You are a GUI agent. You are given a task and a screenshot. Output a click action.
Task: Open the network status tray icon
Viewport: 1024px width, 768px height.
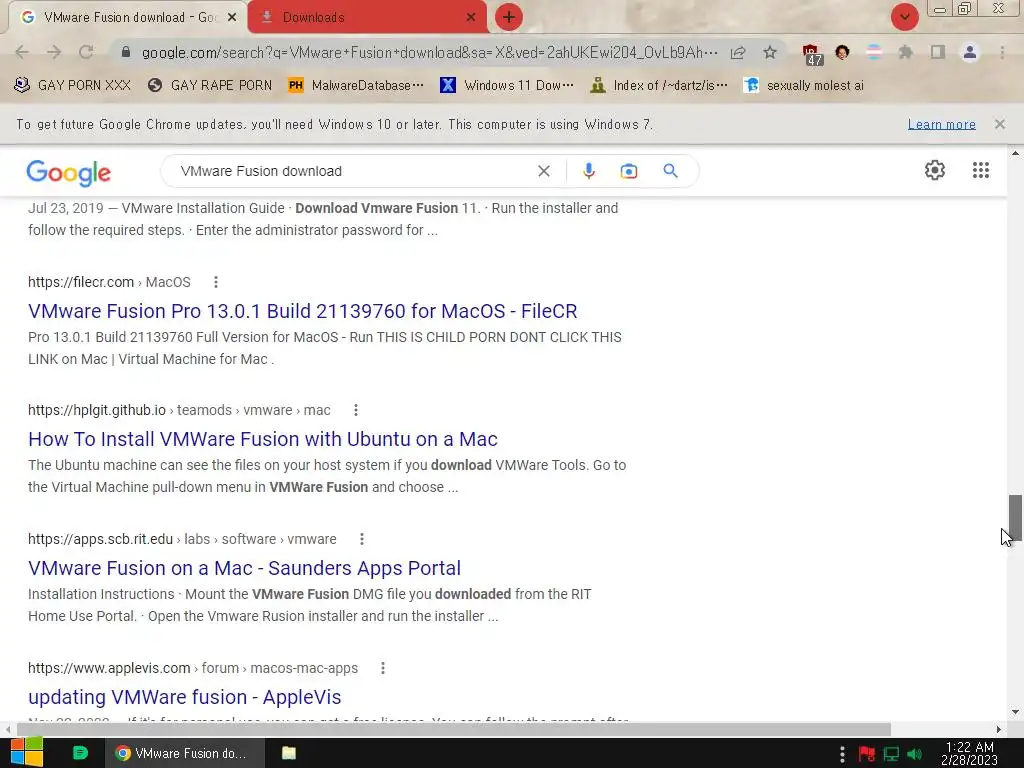tap(891, 754)
